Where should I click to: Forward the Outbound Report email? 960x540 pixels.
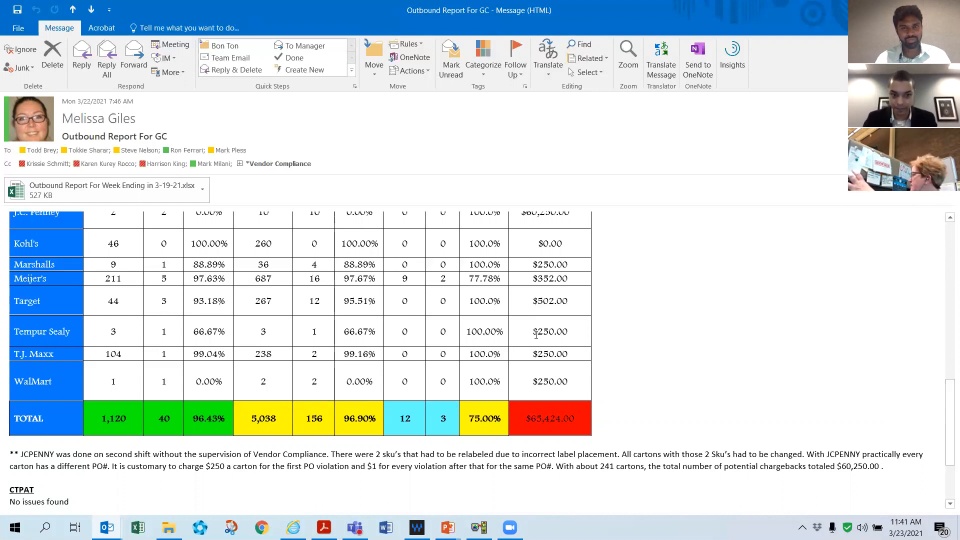tap(133, 55)
